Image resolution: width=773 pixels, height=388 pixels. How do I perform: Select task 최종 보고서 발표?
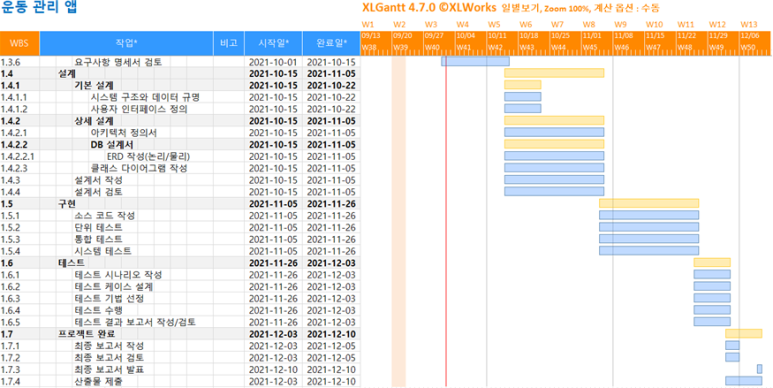[x=109, y=370]
